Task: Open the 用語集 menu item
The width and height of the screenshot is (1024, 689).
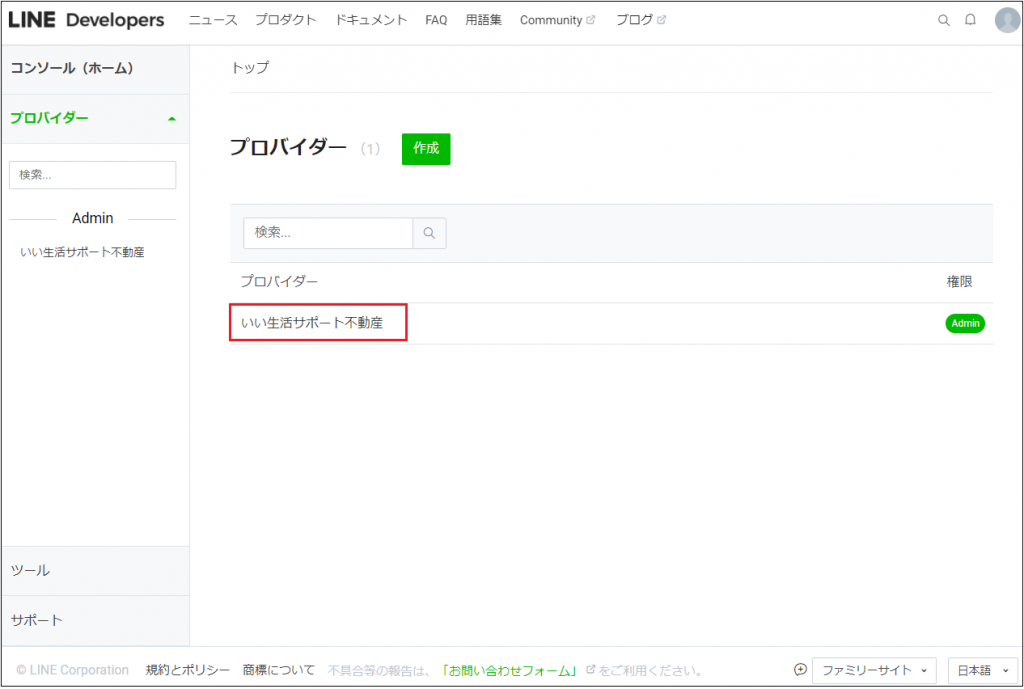Action: click(x=483, y=20)
